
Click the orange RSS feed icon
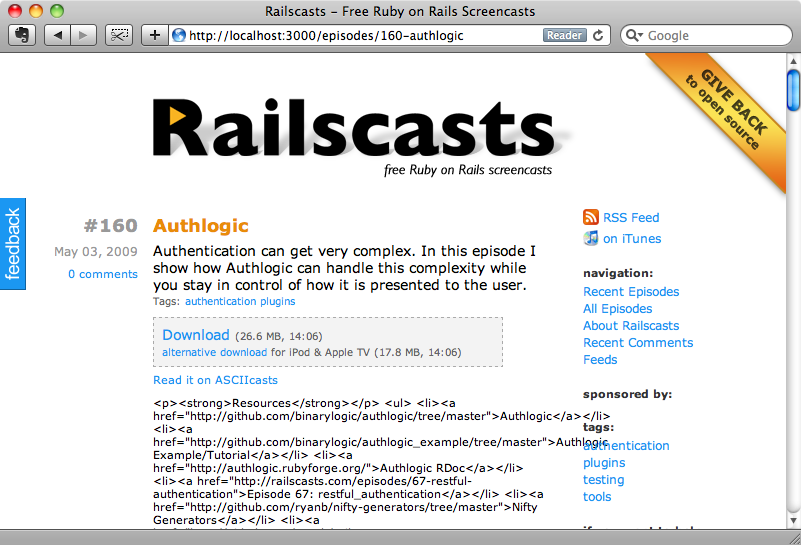click(x=591, y=217)
